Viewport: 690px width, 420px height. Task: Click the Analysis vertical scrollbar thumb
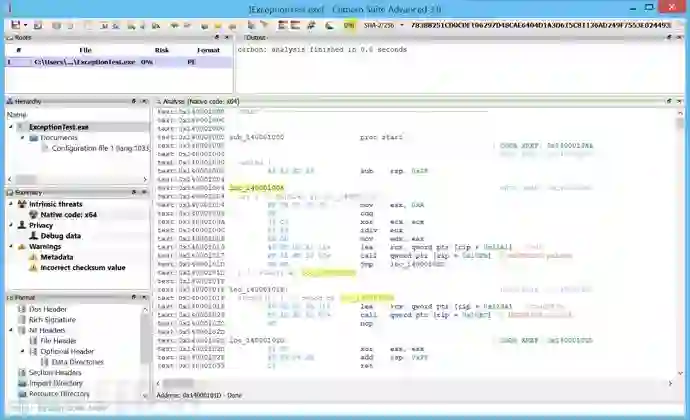pos(680,123)
